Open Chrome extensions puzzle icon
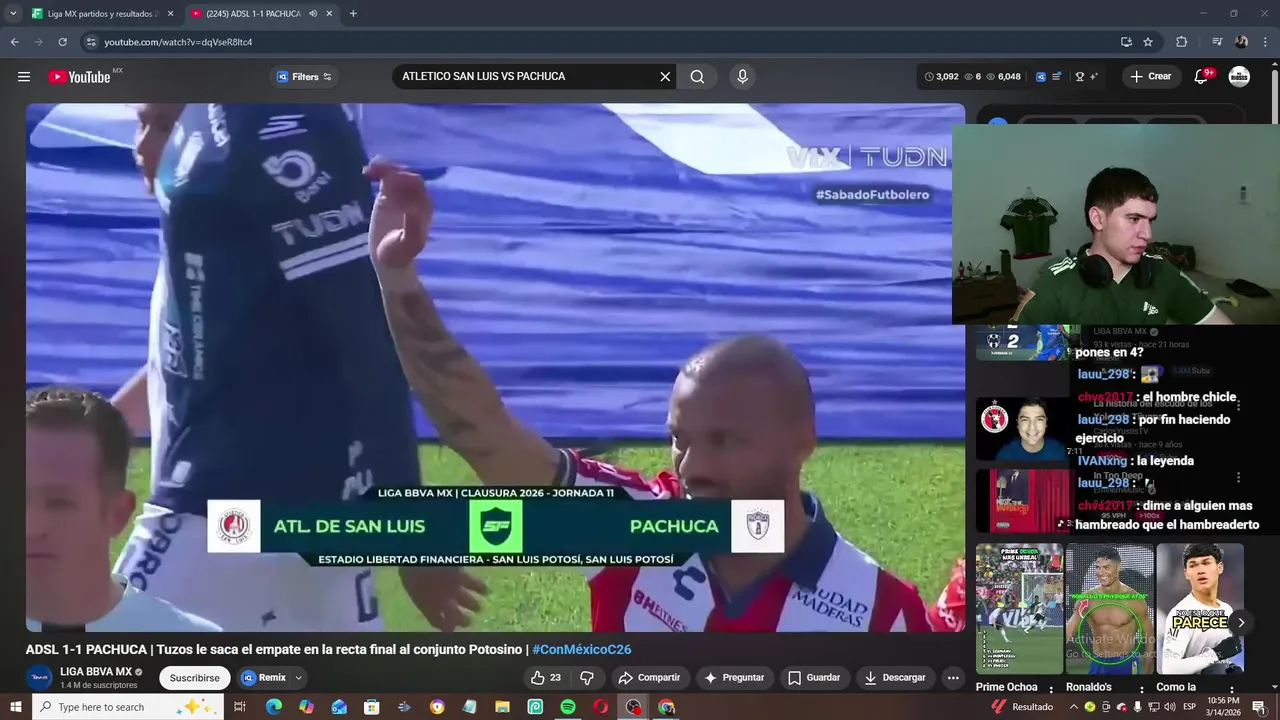 click(x=1181, y=42)
